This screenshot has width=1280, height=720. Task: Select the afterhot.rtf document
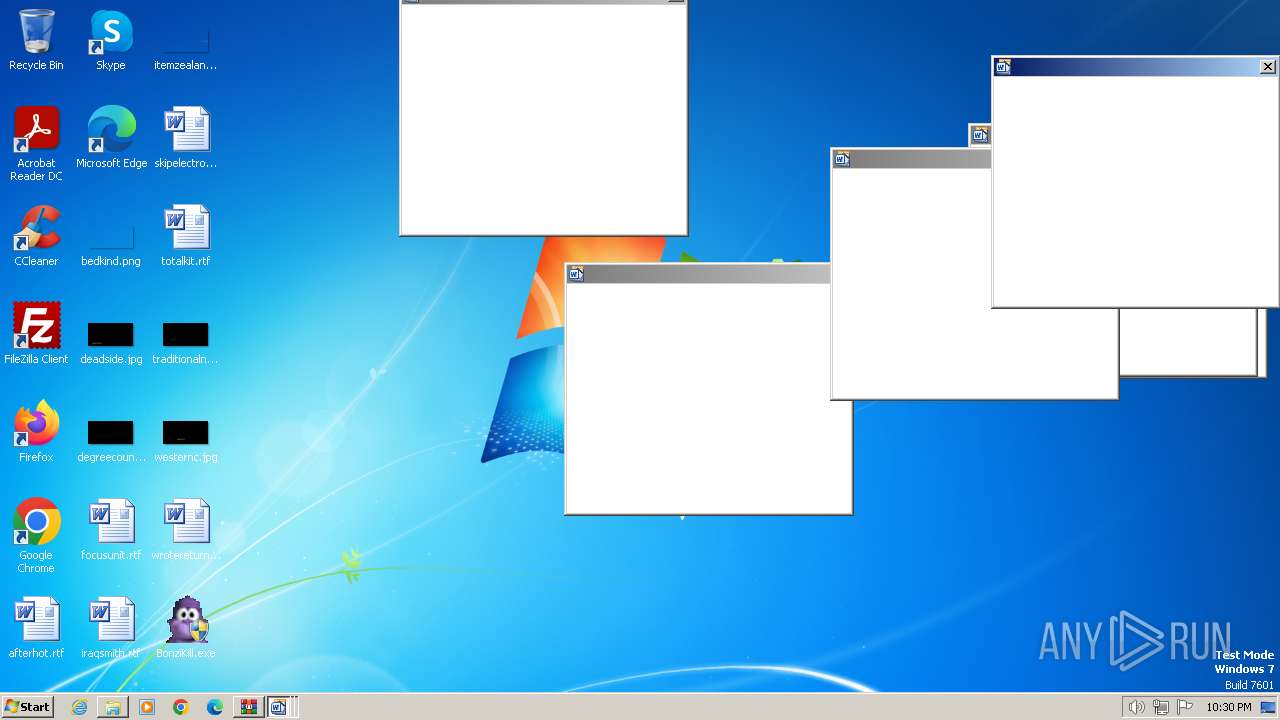click(36, 628)
